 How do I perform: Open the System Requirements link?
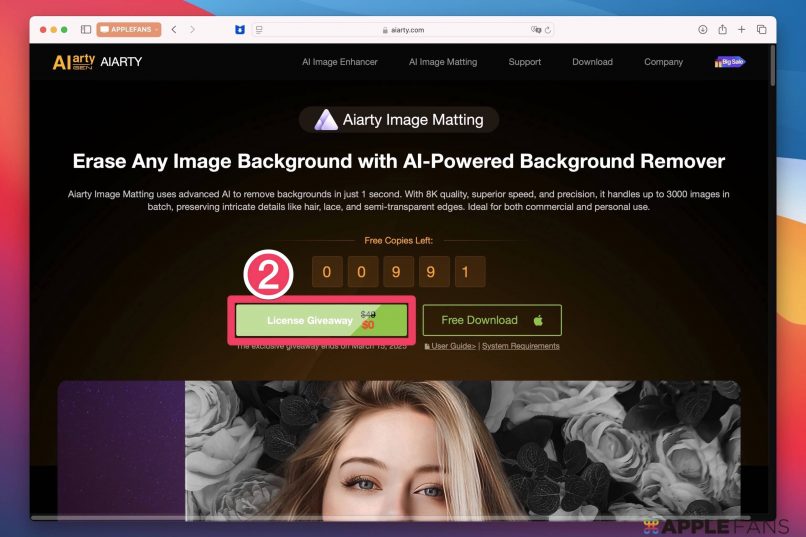pos(521,346)
